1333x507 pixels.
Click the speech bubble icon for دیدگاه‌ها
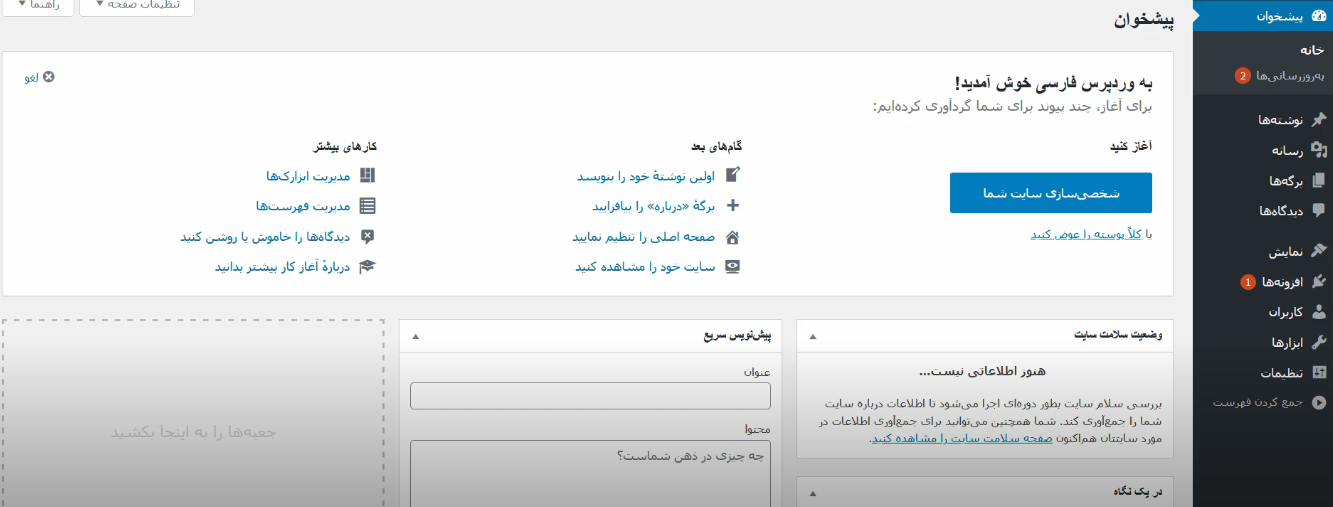(1318, 211)
